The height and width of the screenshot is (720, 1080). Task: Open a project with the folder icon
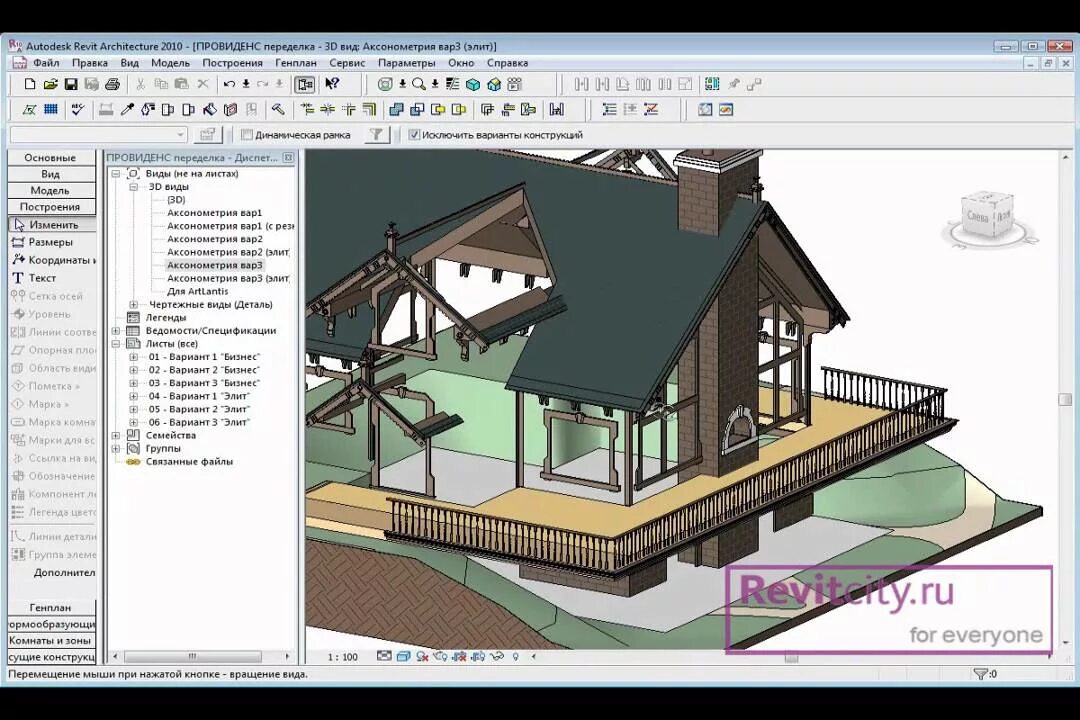pos(50,84)
